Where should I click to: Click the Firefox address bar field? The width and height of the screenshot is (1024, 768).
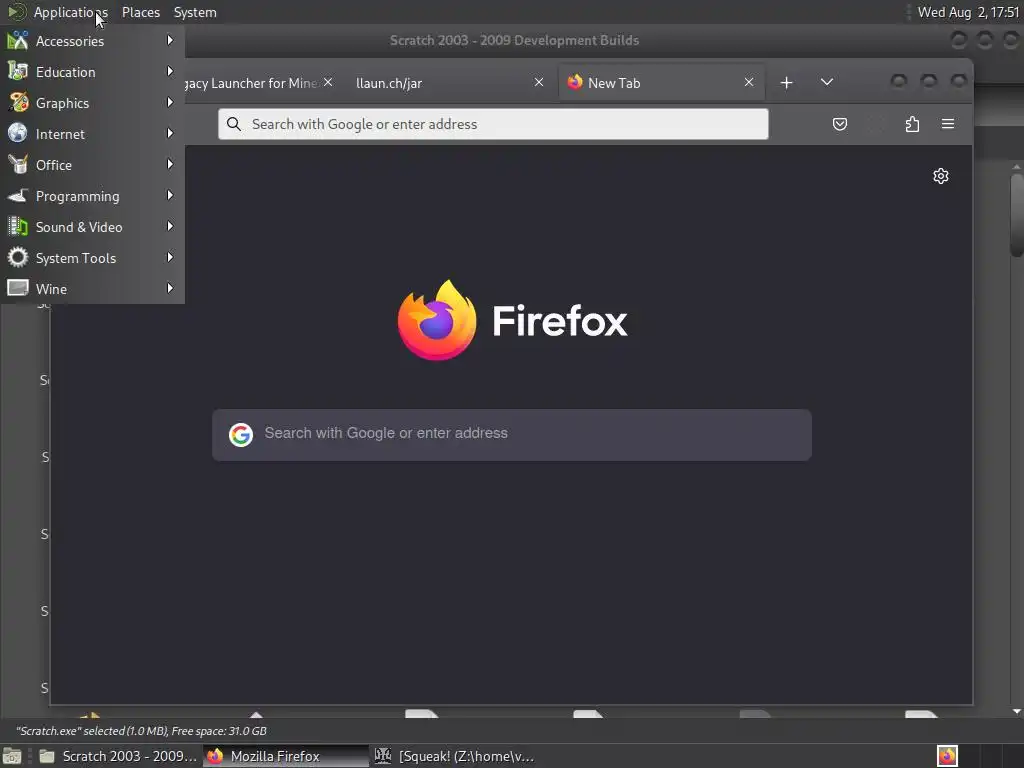point(493,124)
